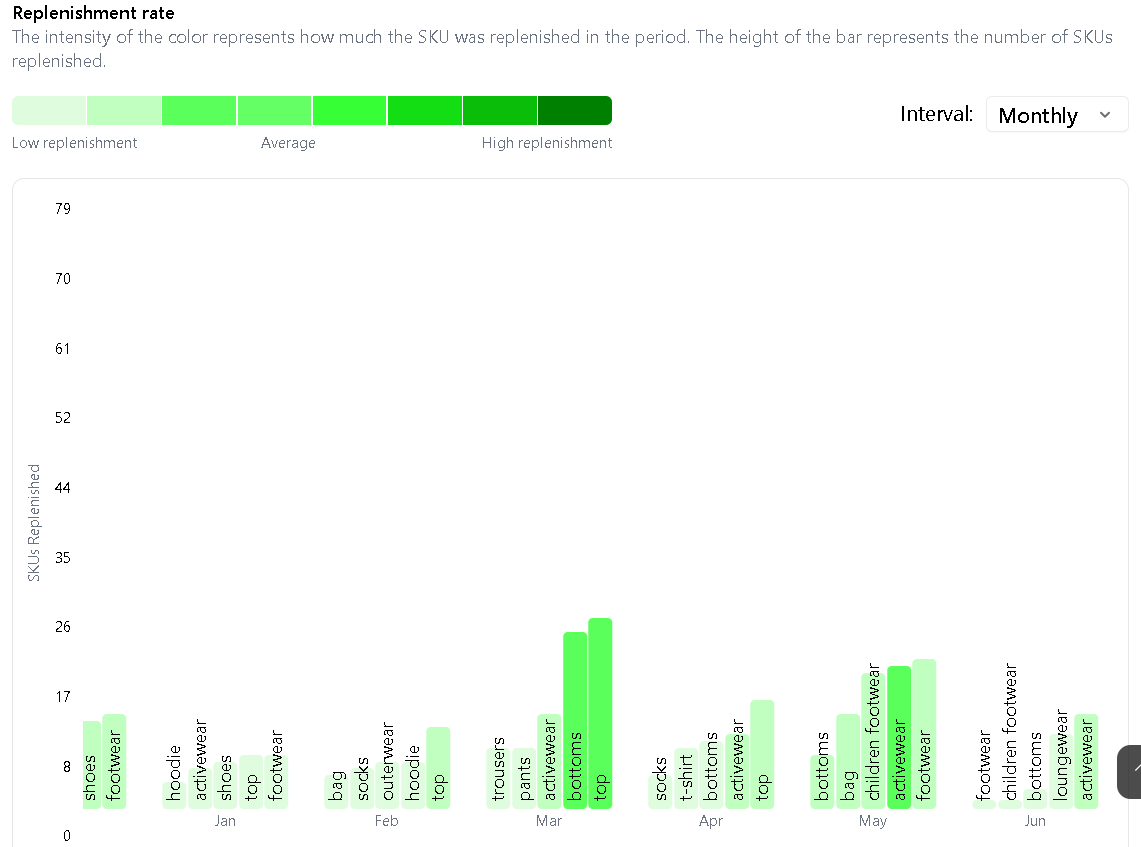Click the January activewear bar

coord(200,788)
